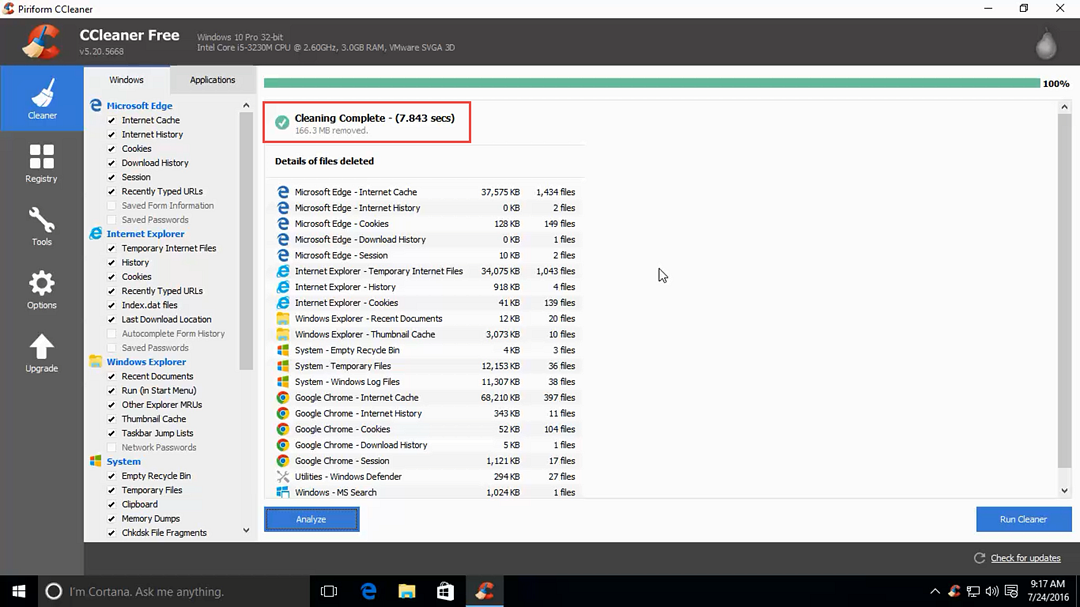
Task: Click the IE icon on Temporary Internet Files result row
Action: tap(282, 271)
